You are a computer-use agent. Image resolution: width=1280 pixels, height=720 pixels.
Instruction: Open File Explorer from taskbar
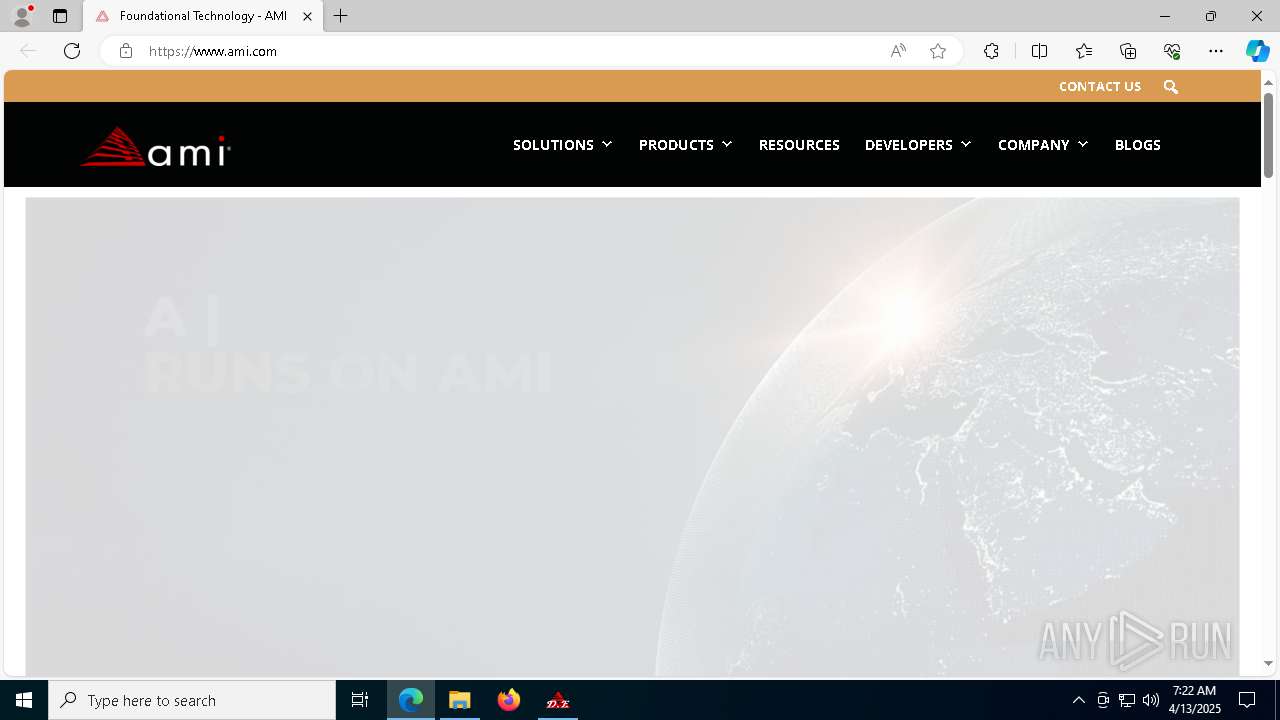460,700
